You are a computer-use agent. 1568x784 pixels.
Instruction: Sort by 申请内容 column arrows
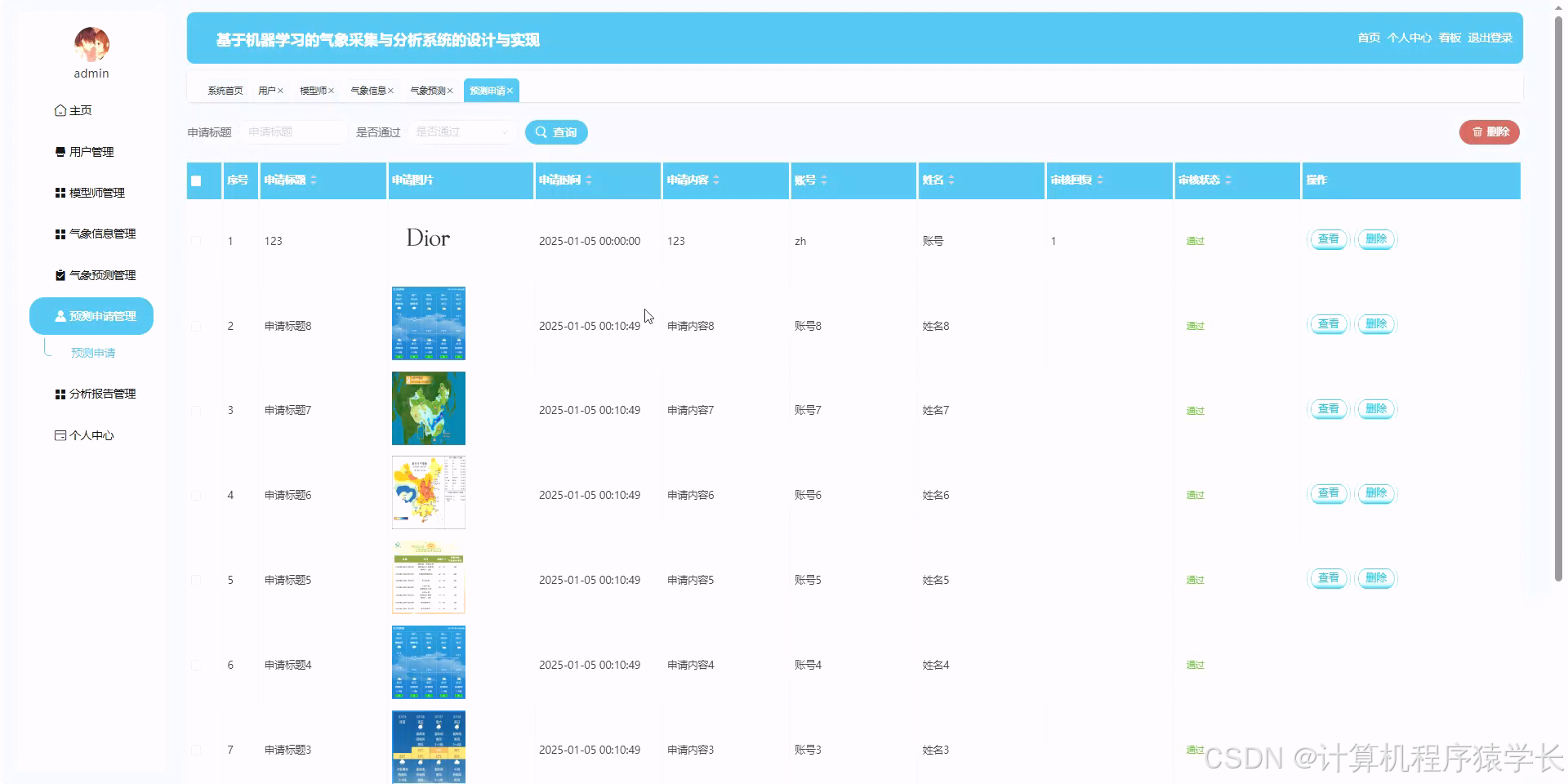716,180
